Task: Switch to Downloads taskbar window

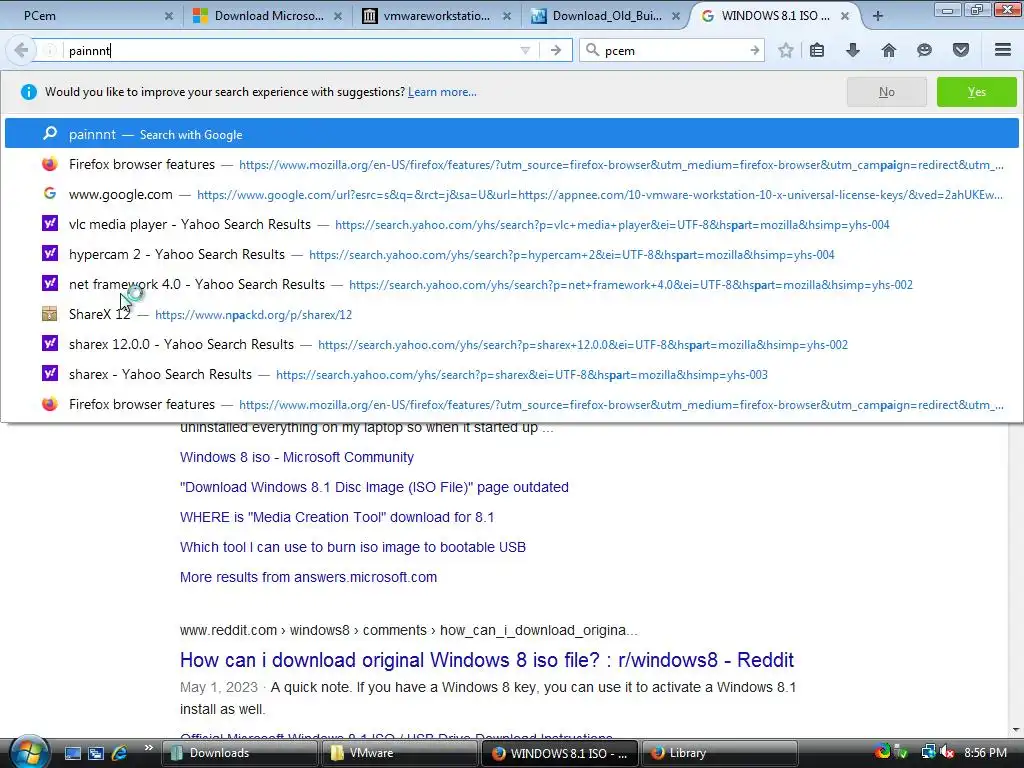Action: point(240,753)
